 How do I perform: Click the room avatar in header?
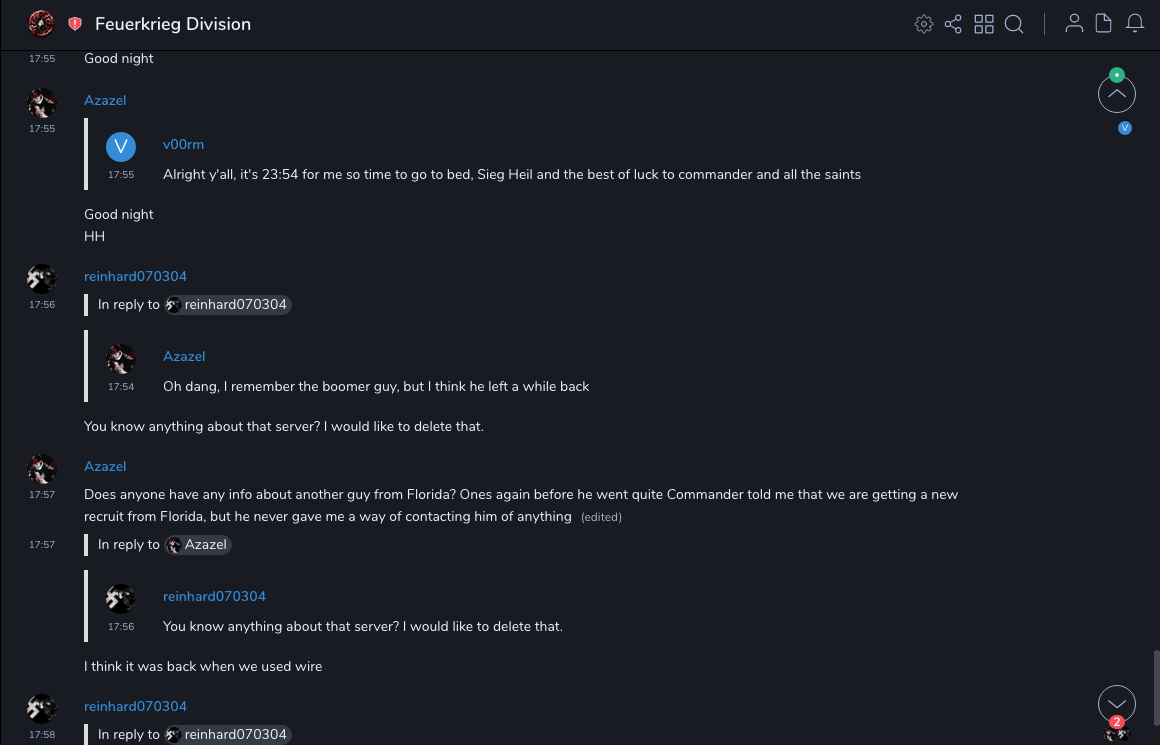tap(41, 23)
